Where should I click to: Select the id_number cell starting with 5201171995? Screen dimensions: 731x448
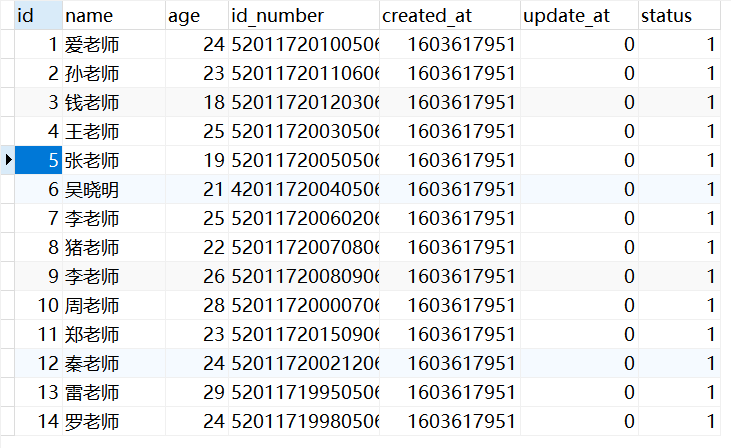(x=304, y=392)
